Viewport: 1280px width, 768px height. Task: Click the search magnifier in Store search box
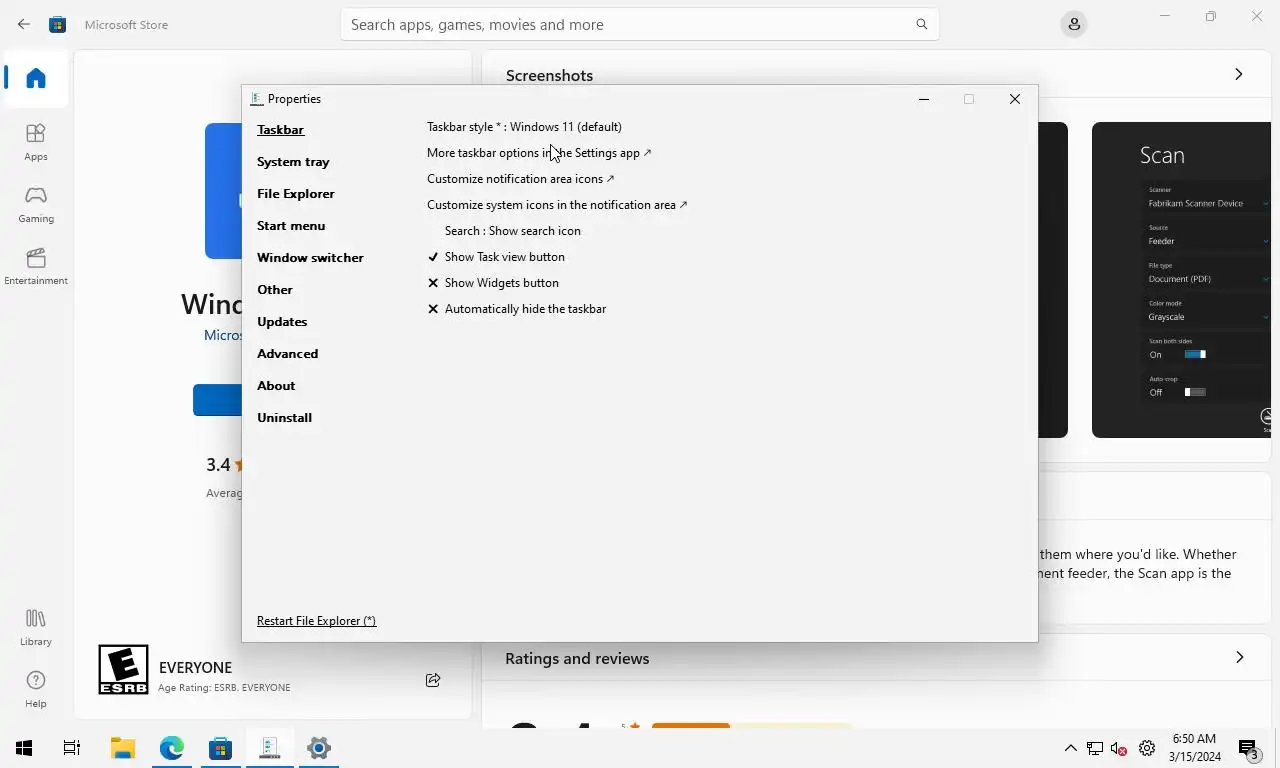(921, 24)
